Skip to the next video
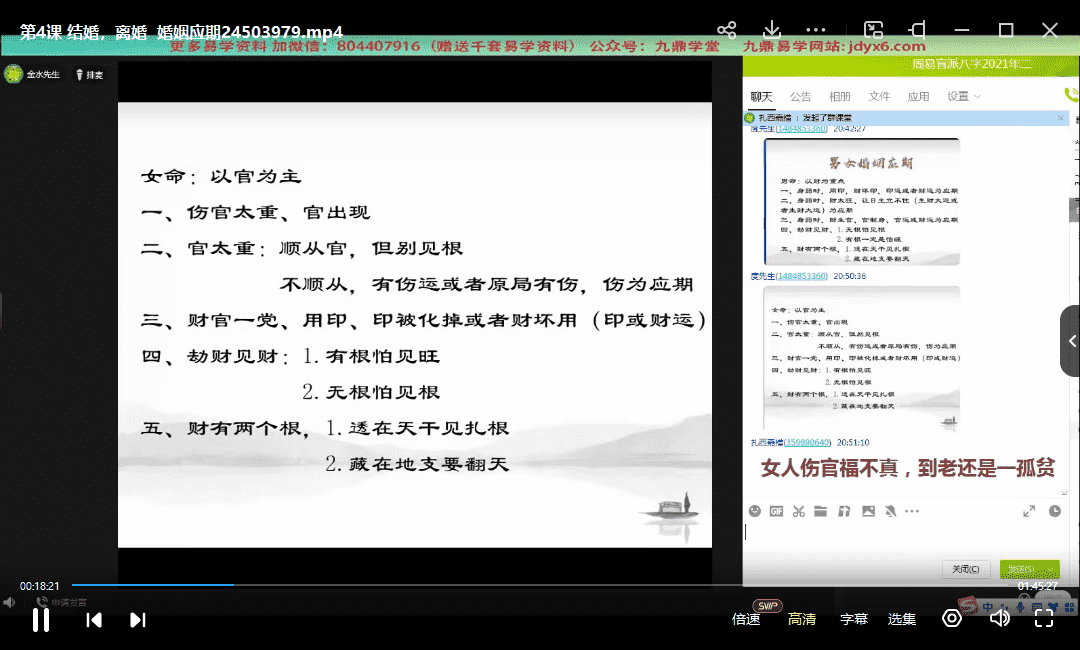Viewport: 1080px width, 650px height. tap(138, 620)
